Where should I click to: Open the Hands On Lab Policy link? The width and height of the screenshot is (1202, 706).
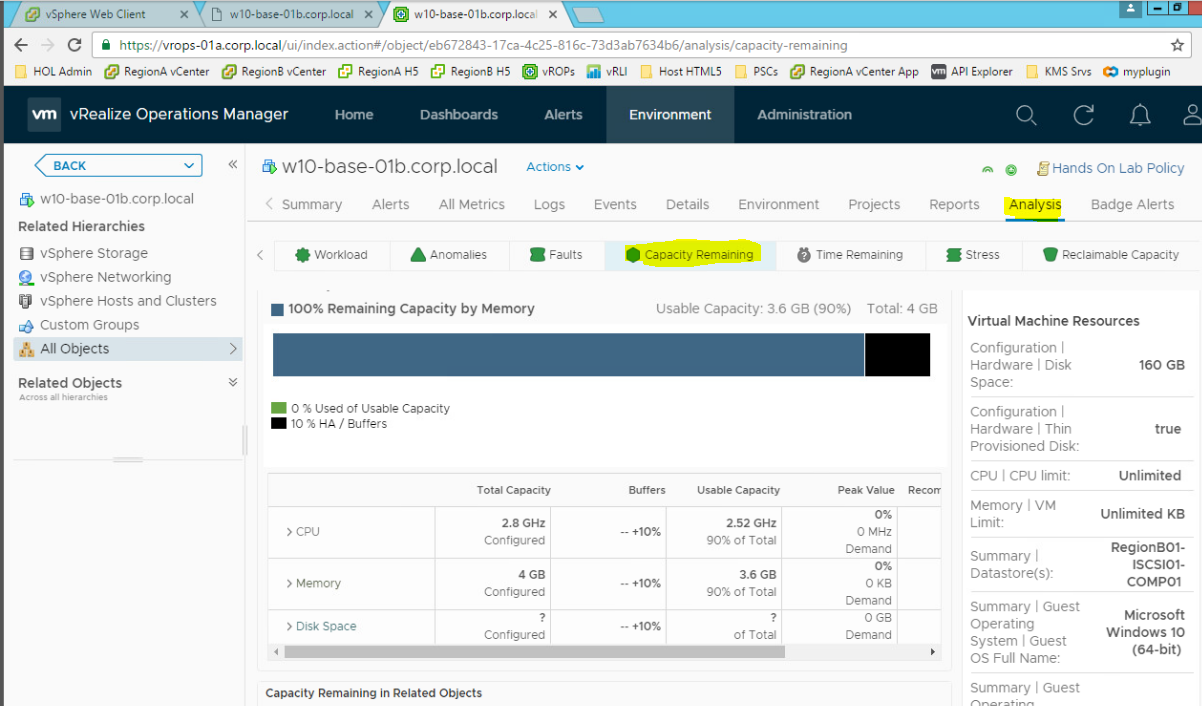[1118, 168]
